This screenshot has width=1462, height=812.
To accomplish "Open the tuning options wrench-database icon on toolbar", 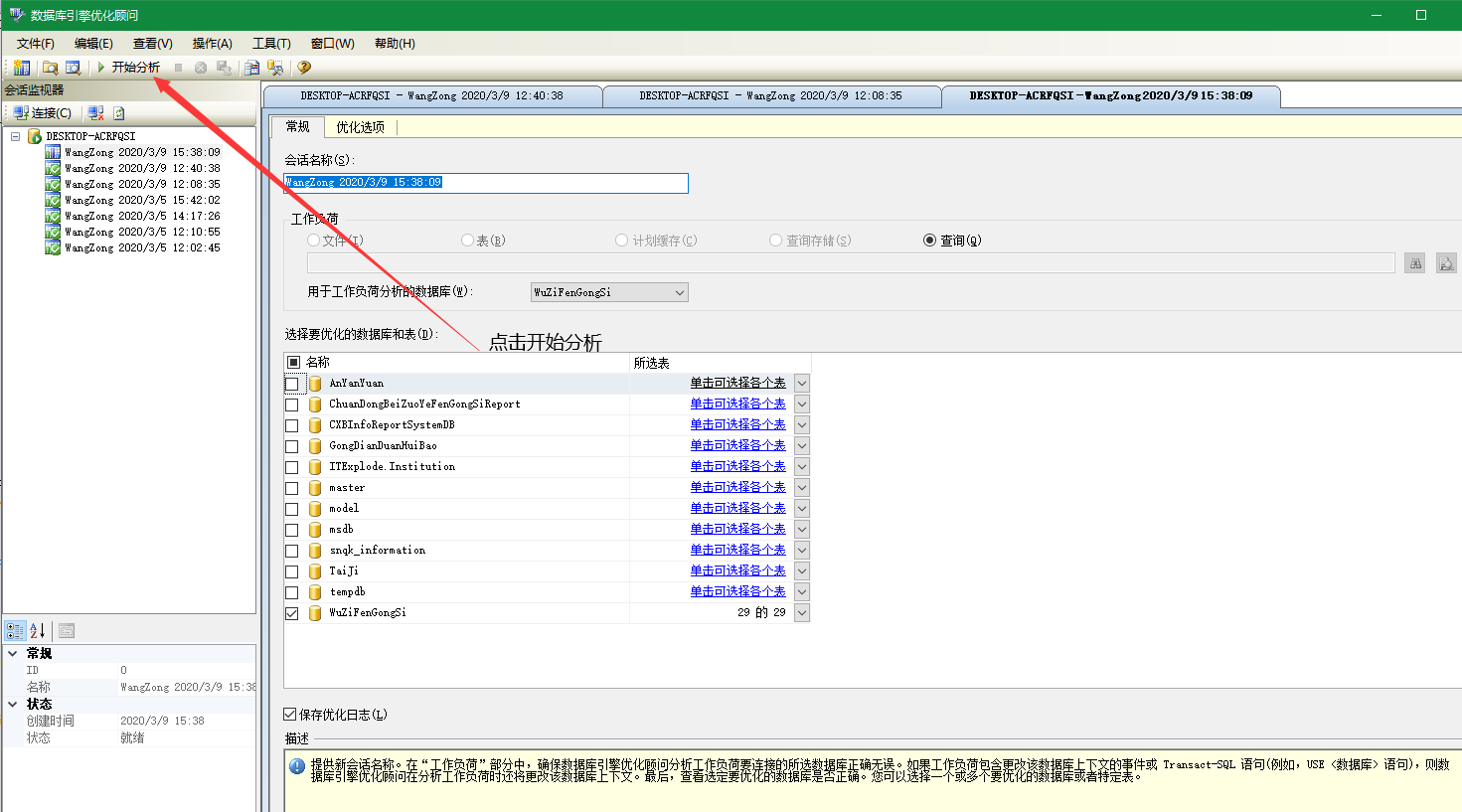I will [275, 68].
